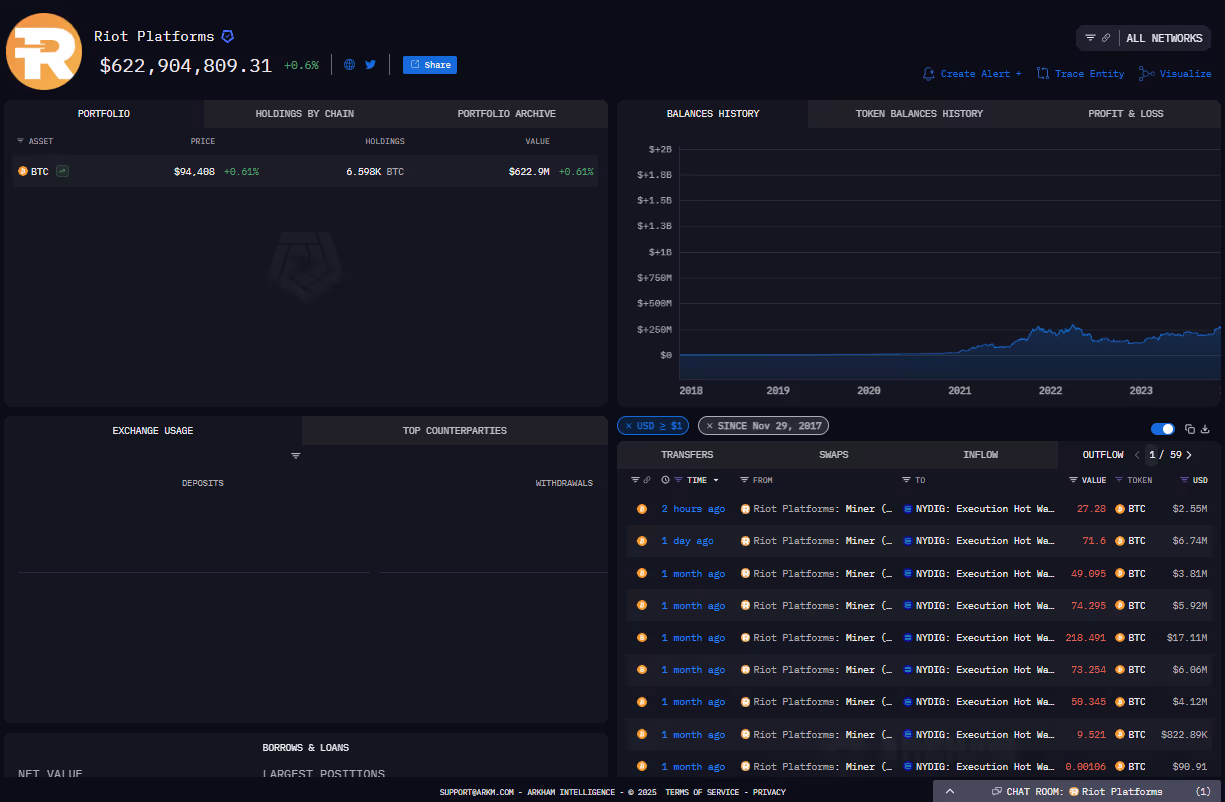Click the globe website icon
Image resolution: width=1225 pixels, height=802 pixels.
click(351, 64)
